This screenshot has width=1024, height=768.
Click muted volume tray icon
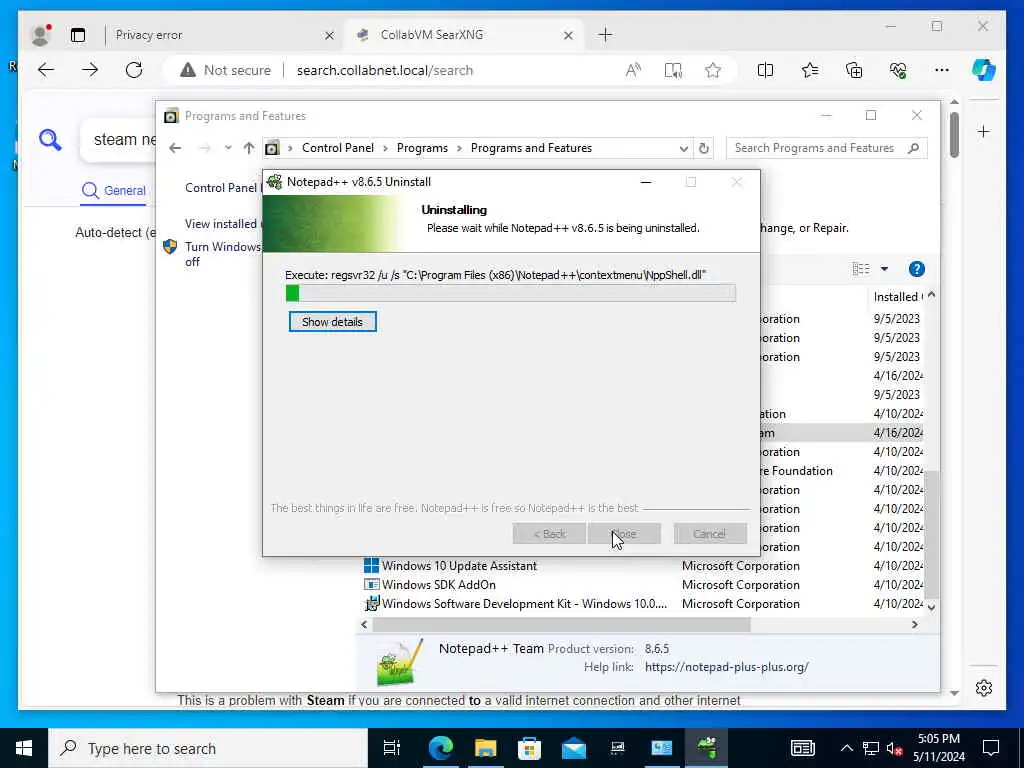click(893, 748)
